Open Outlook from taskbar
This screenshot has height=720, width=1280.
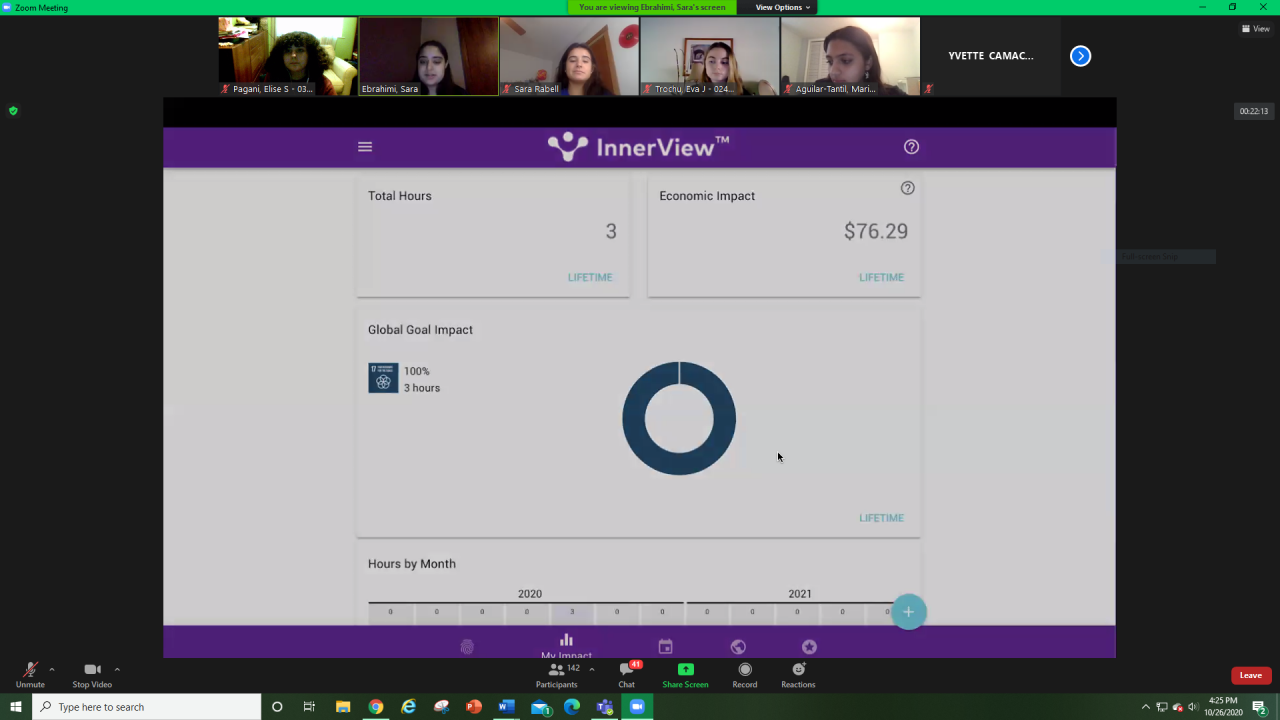tap(540, 707)
